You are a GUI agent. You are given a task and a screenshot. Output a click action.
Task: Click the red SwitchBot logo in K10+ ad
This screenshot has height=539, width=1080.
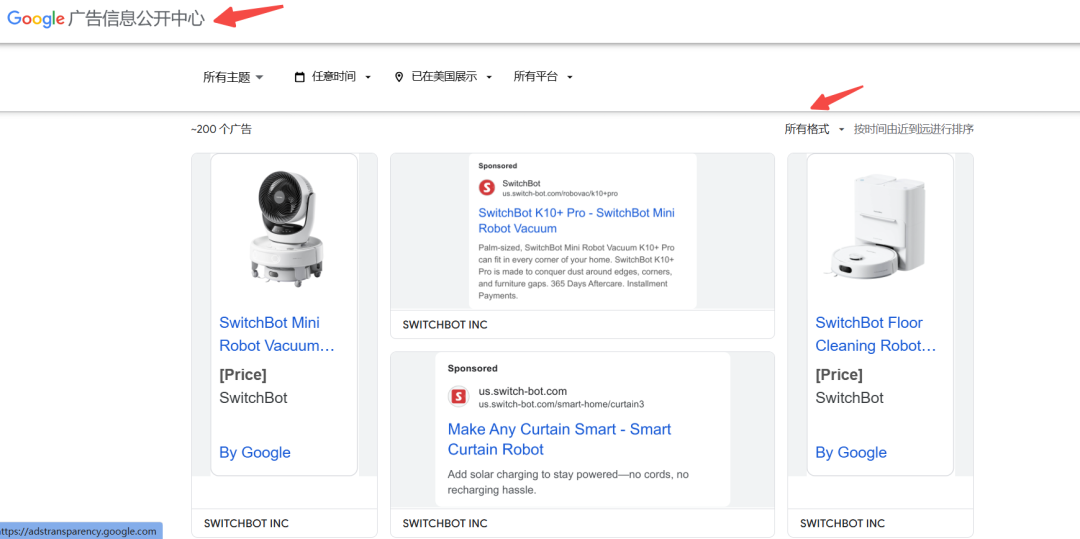click(487, 187)
